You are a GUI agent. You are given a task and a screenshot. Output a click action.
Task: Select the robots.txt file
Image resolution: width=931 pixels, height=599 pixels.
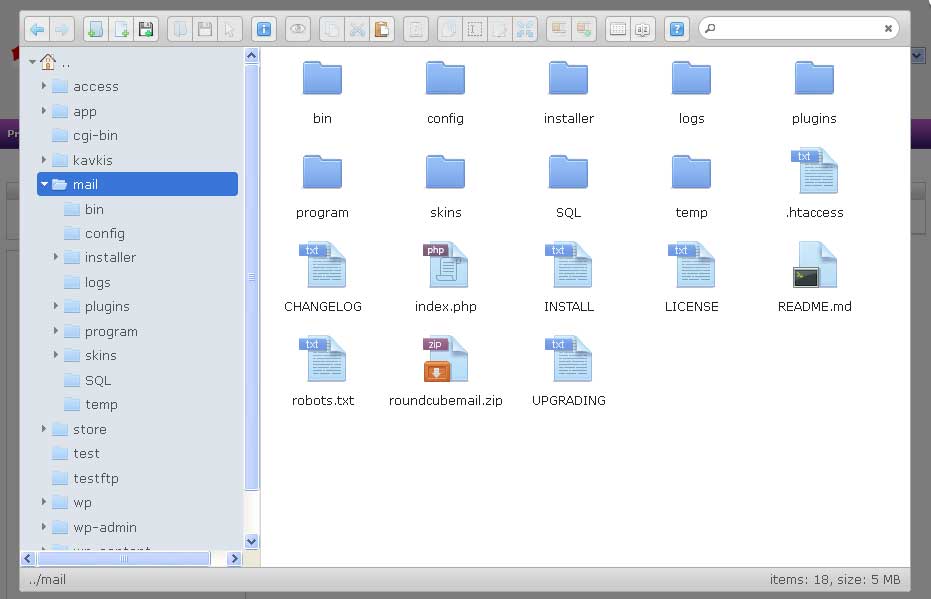click(x=322, y=373)
